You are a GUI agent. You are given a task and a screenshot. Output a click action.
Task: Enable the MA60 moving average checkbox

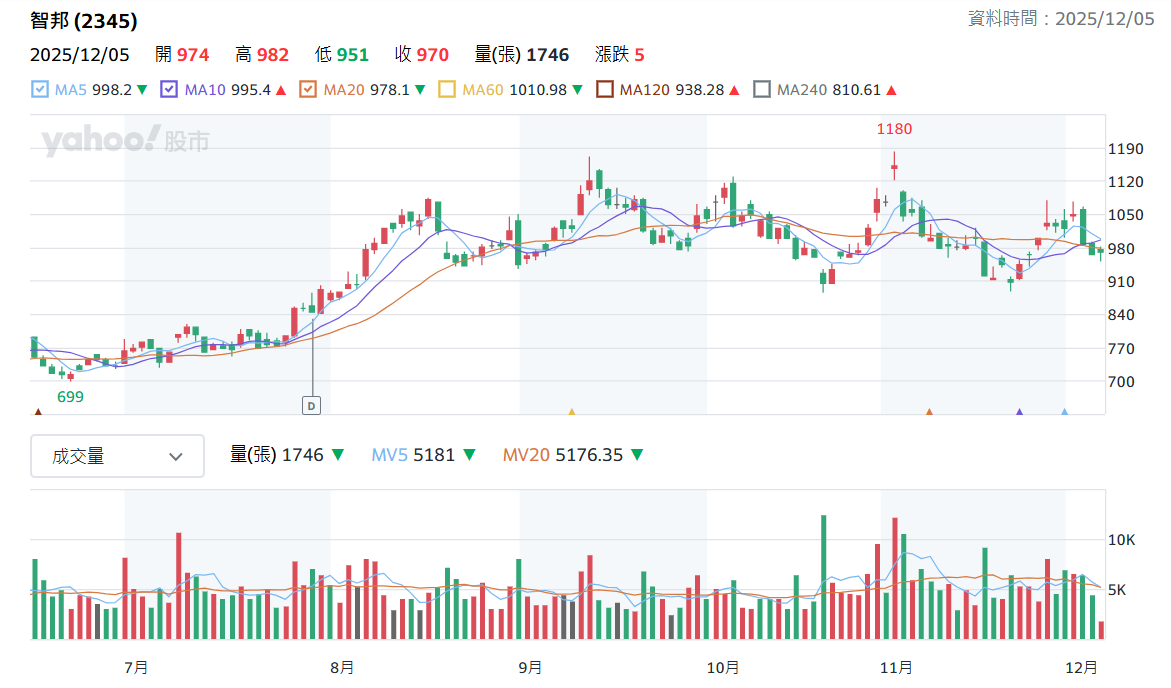(447, 89)
